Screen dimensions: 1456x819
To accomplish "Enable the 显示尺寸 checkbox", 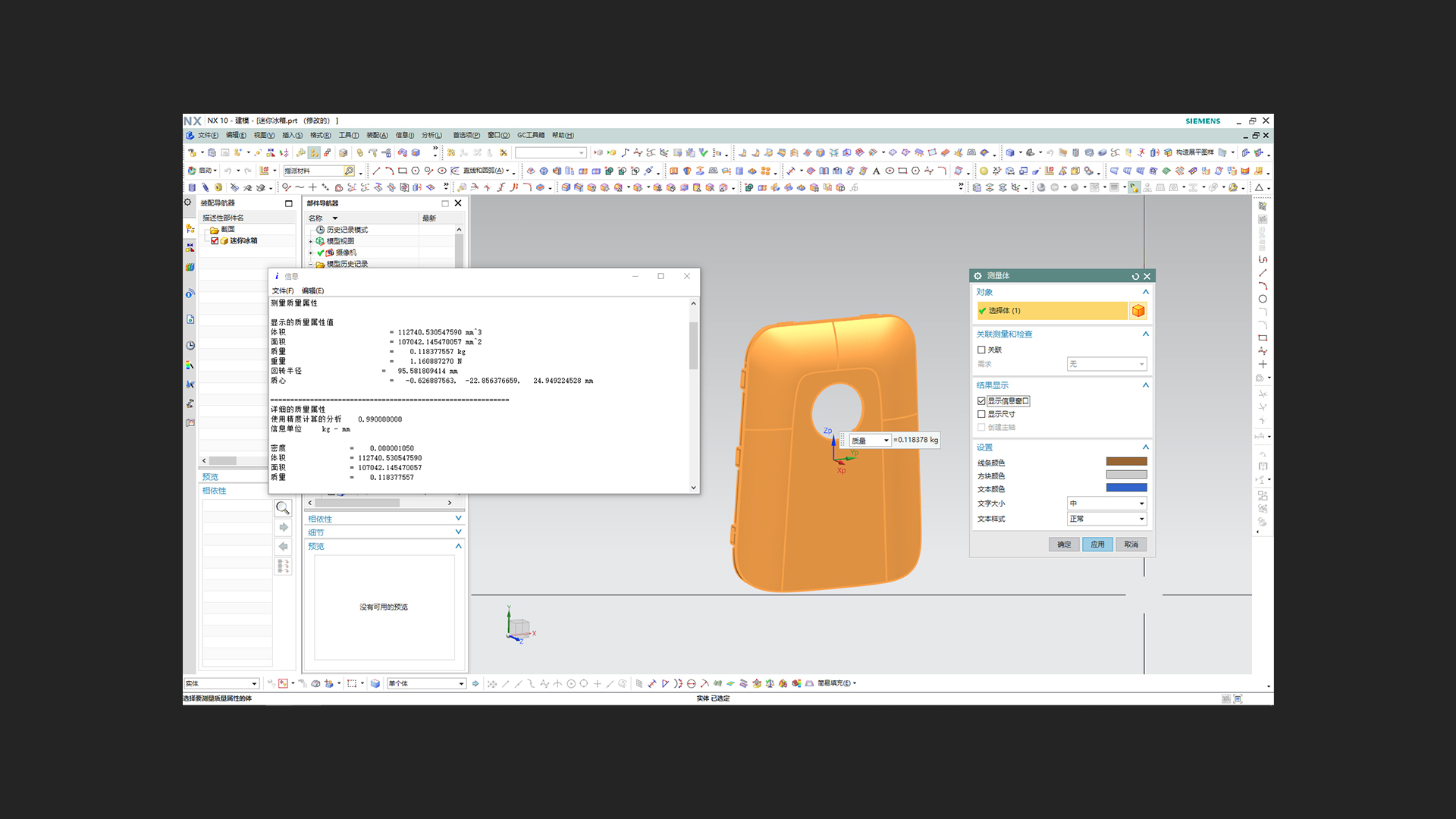I will (981, 414).
